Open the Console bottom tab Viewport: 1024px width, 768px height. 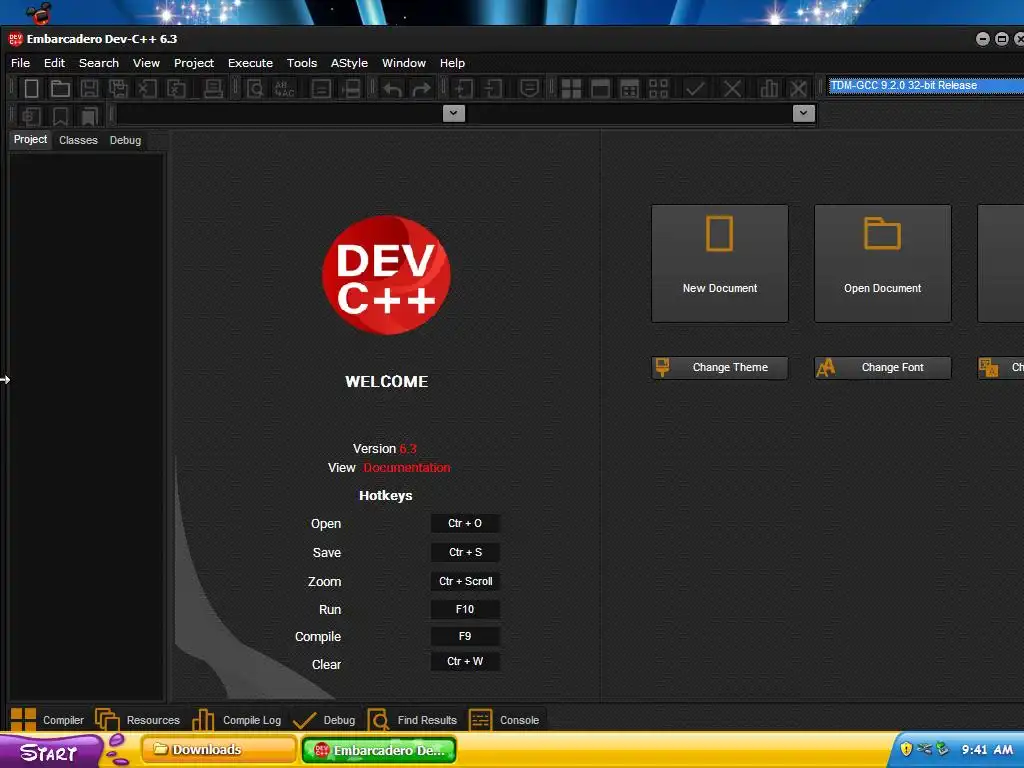click(505, 720)
